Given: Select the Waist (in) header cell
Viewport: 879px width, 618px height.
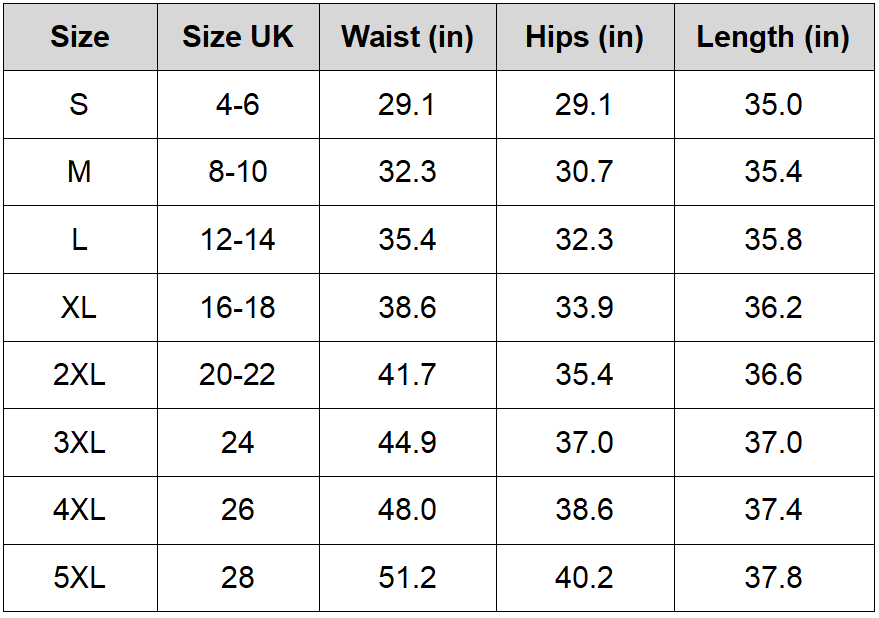Looking at the screenshot, I should click(x=407, y=37).
